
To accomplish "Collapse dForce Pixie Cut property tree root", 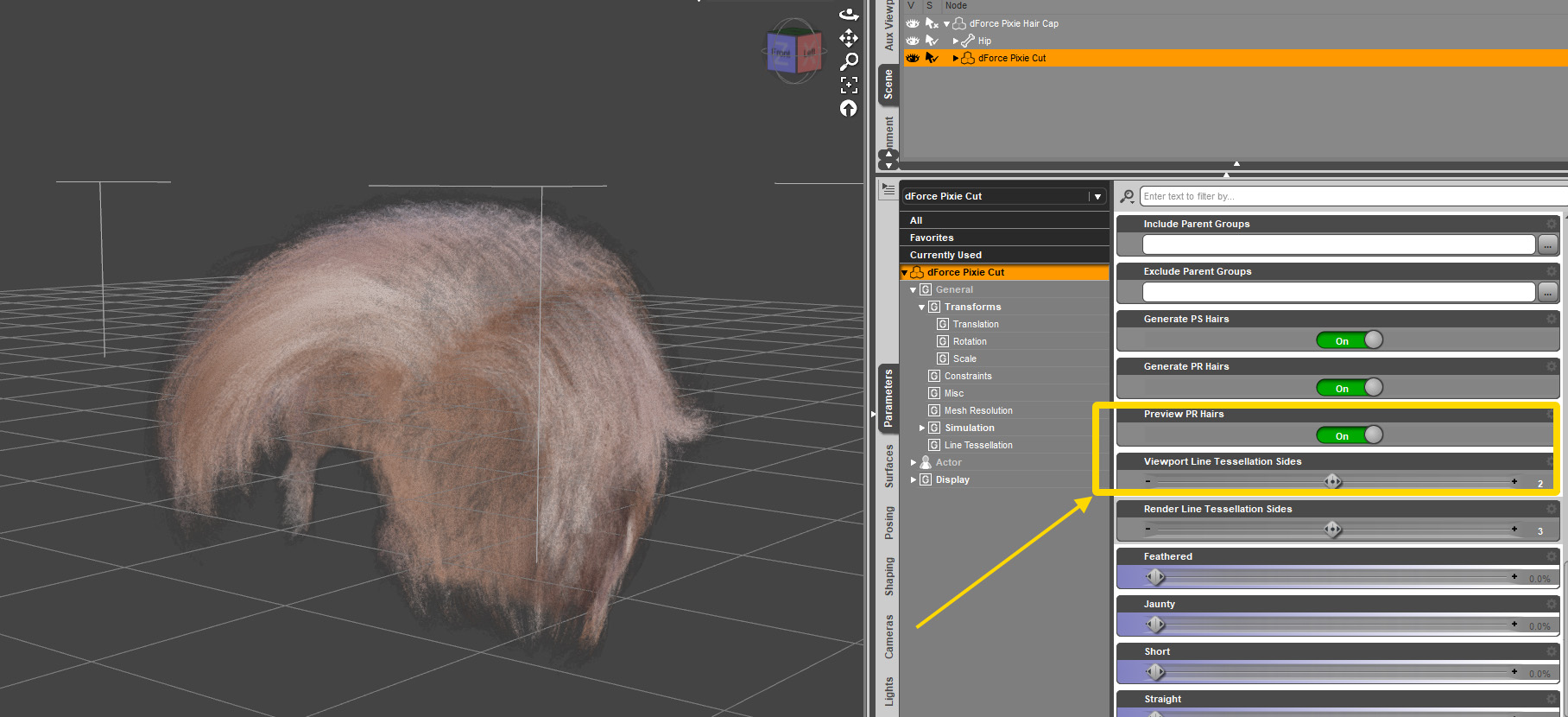I will pos(905,273).
